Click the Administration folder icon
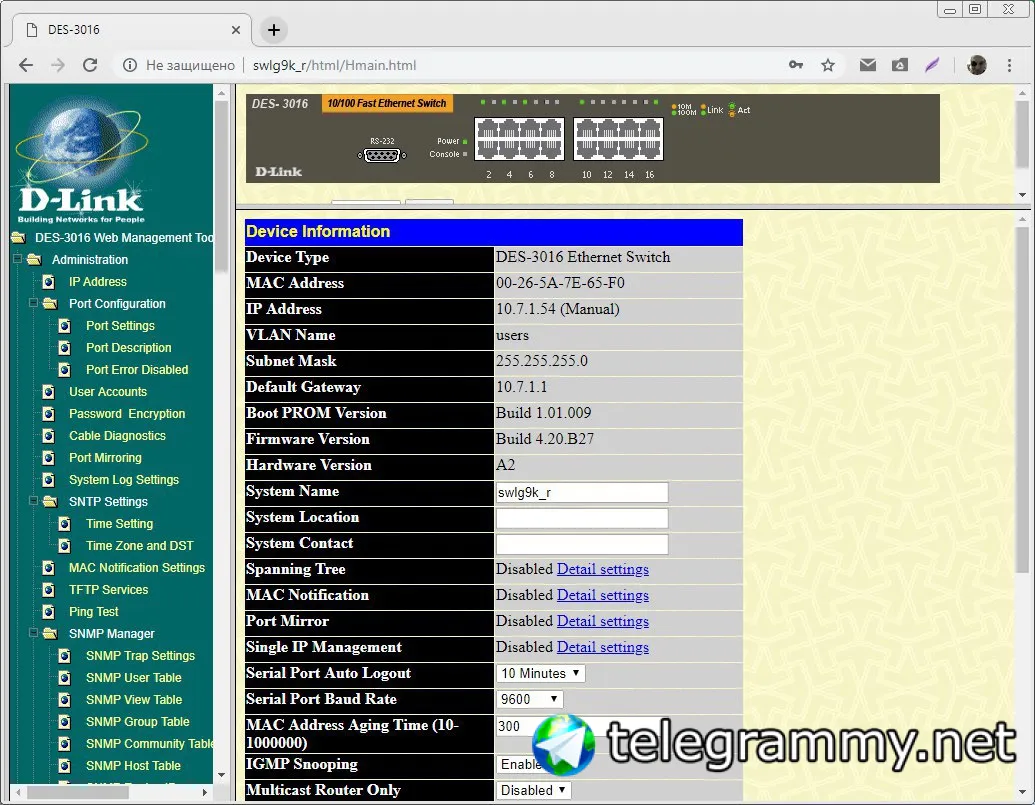 pyautogui.click(x=34, y=259)
